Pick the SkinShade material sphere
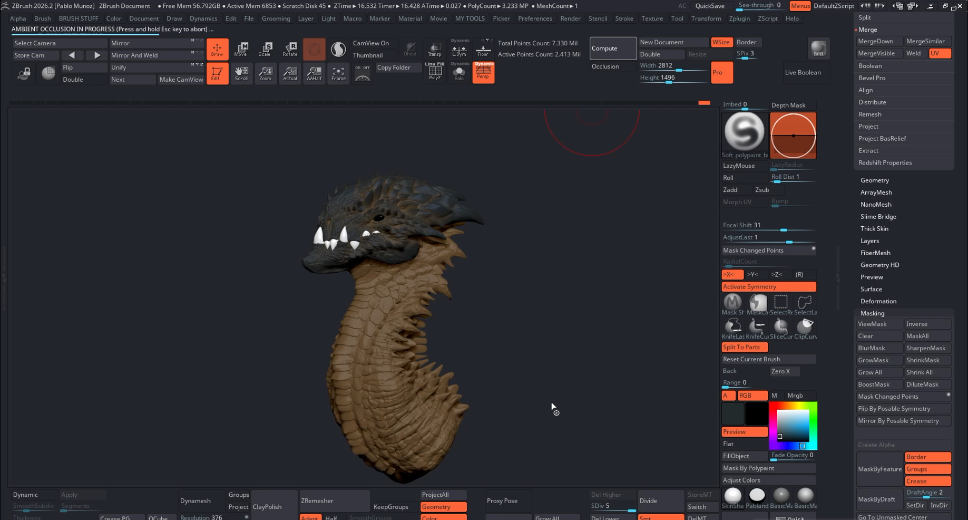Screen dimensions: 968x520 point(733,497)
